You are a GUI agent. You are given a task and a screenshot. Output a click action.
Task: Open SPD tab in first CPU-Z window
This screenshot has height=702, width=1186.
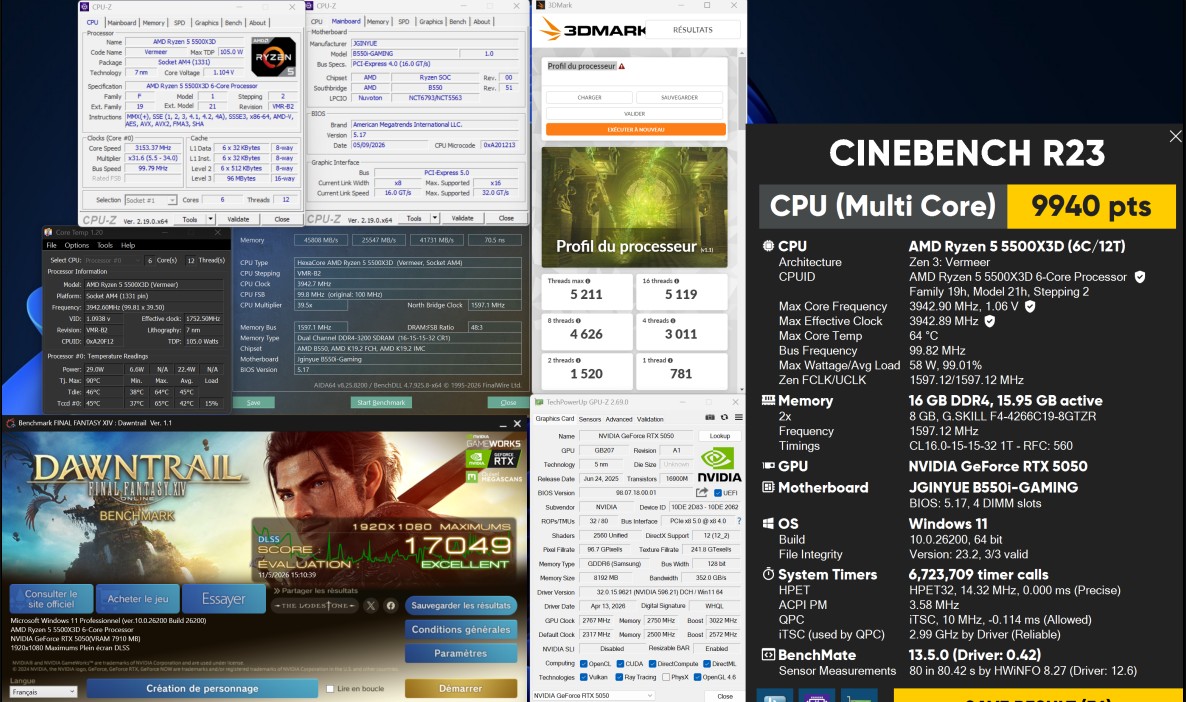(179, 23)
